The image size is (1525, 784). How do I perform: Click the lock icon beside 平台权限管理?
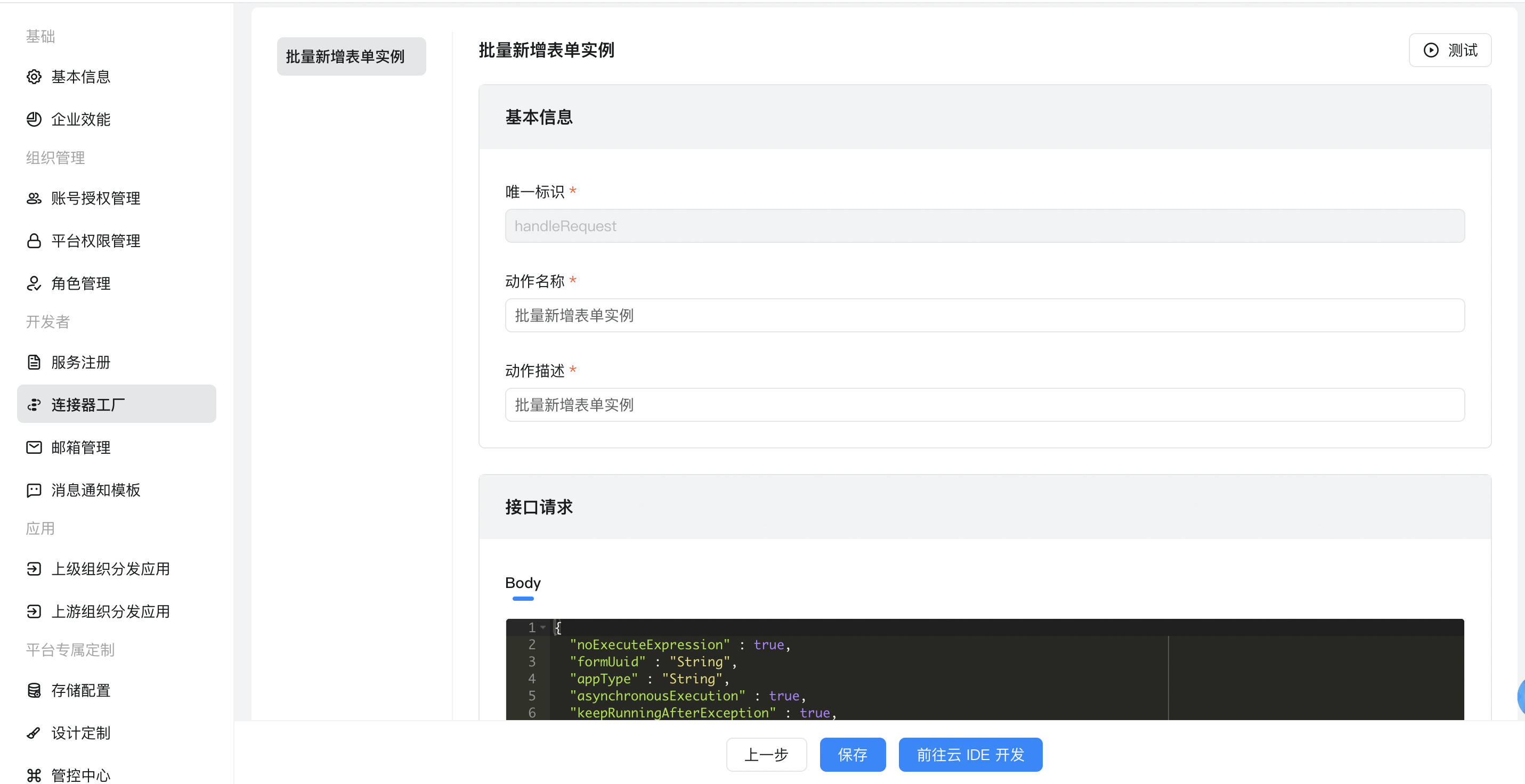[34, 241]
